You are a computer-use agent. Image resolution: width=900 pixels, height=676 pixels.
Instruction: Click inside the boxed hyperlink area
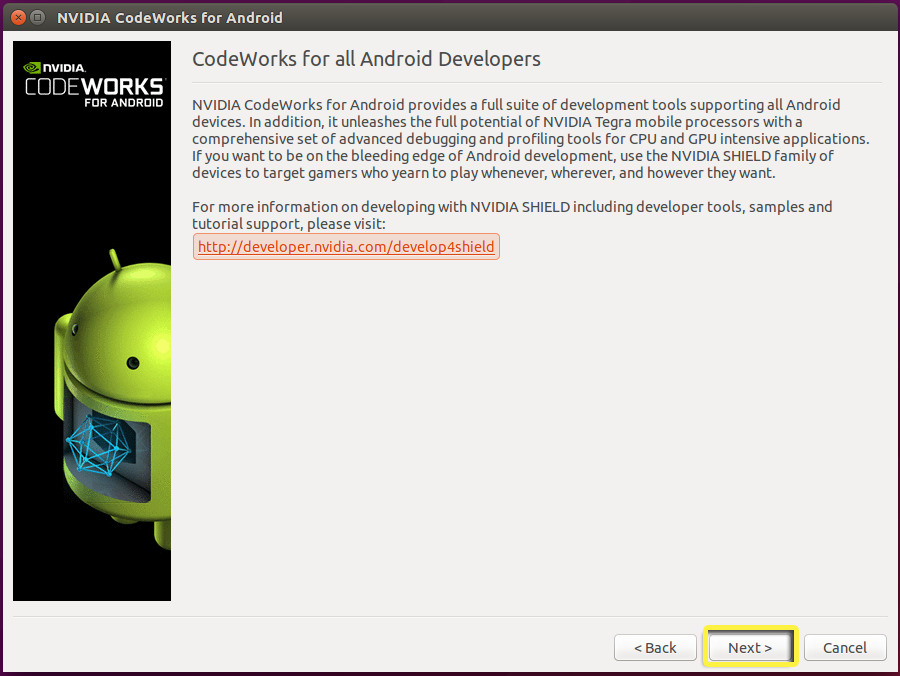point(346,246)
